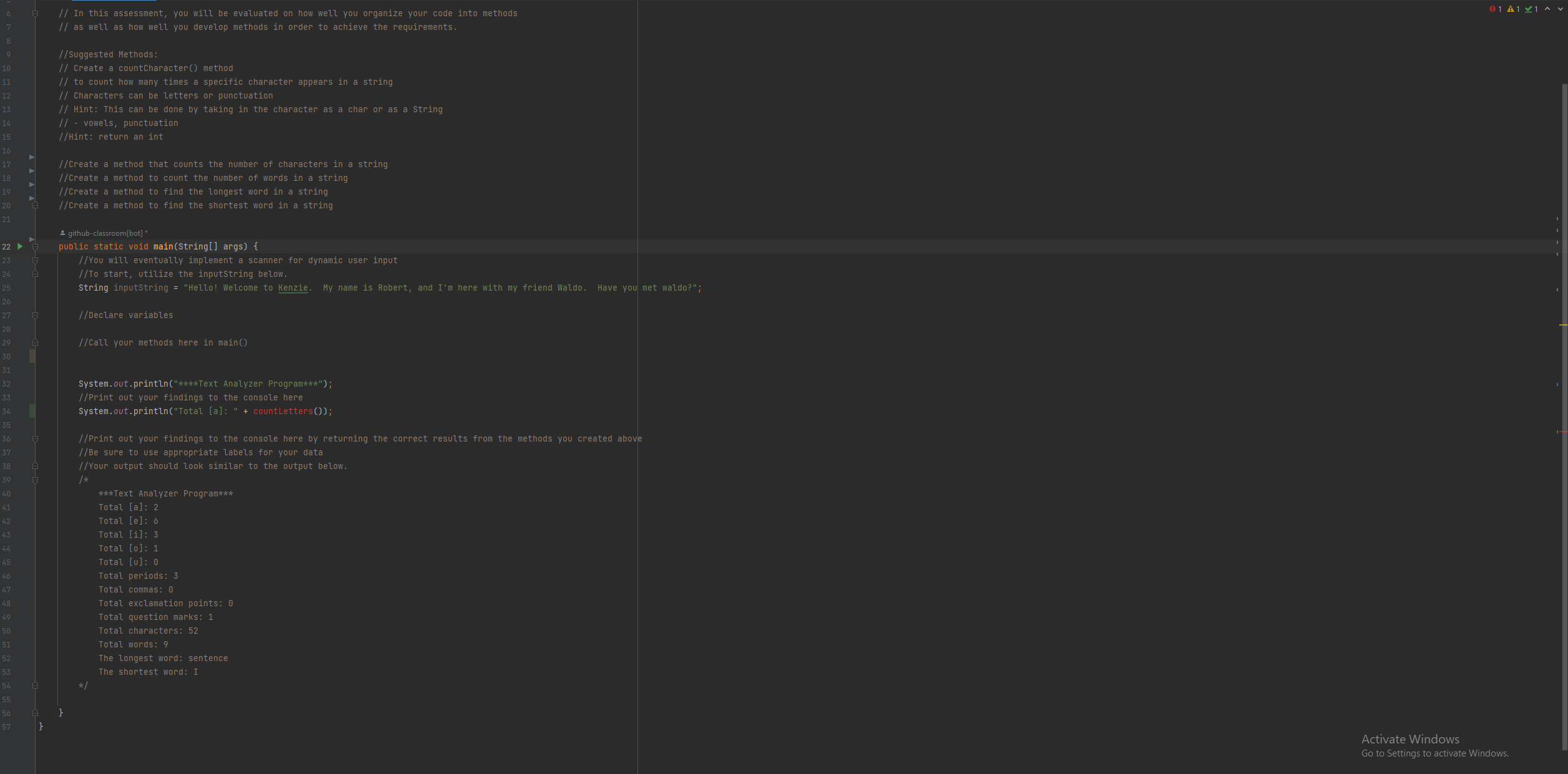Click the green Run arrow beside main

[20, 246]
